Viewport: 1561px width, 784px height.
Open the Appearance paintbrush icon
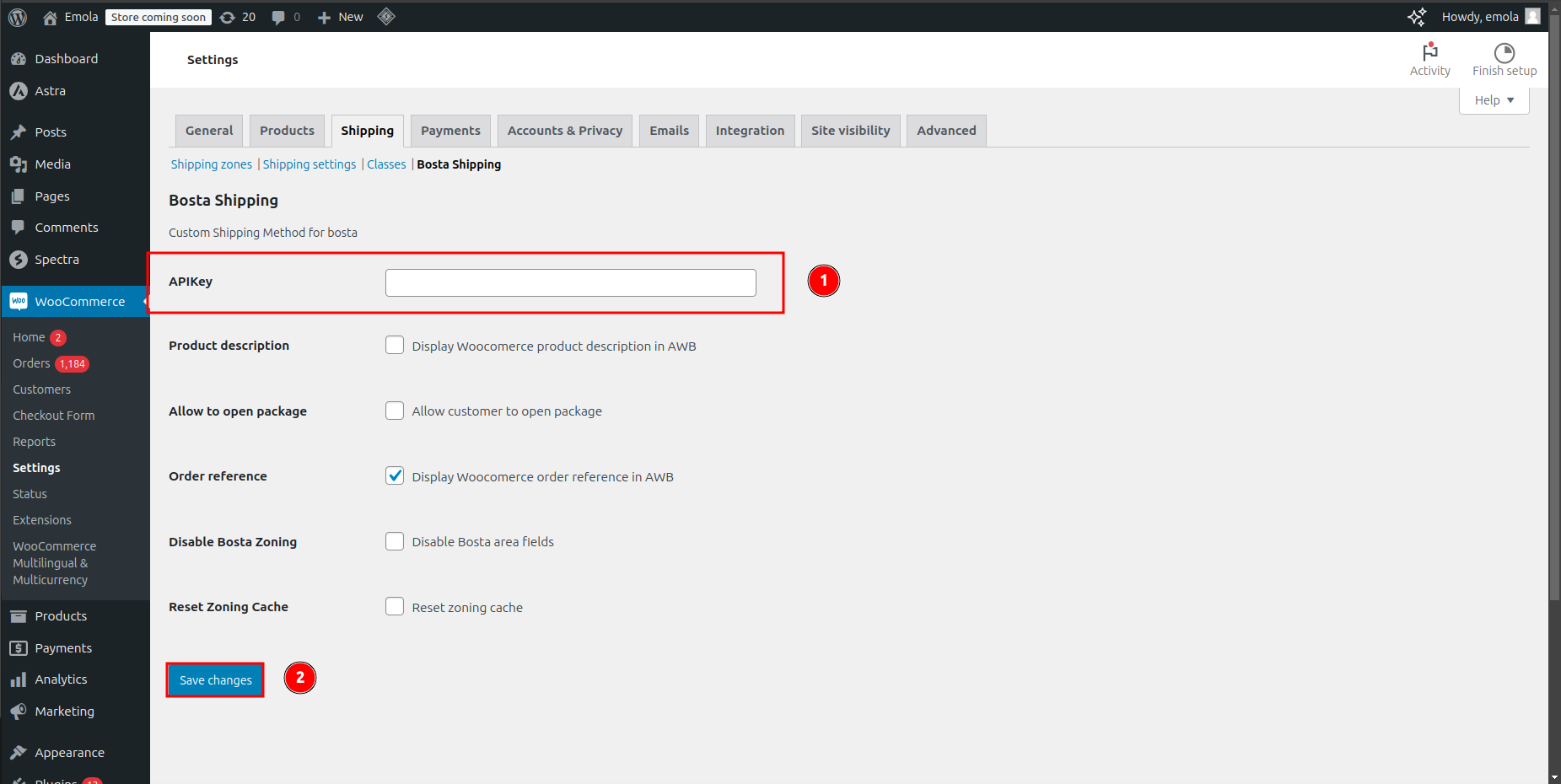19,753
